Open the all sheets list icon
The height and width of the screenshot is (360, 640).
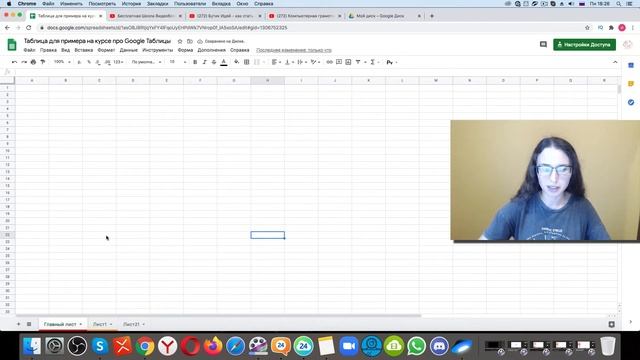29,324
